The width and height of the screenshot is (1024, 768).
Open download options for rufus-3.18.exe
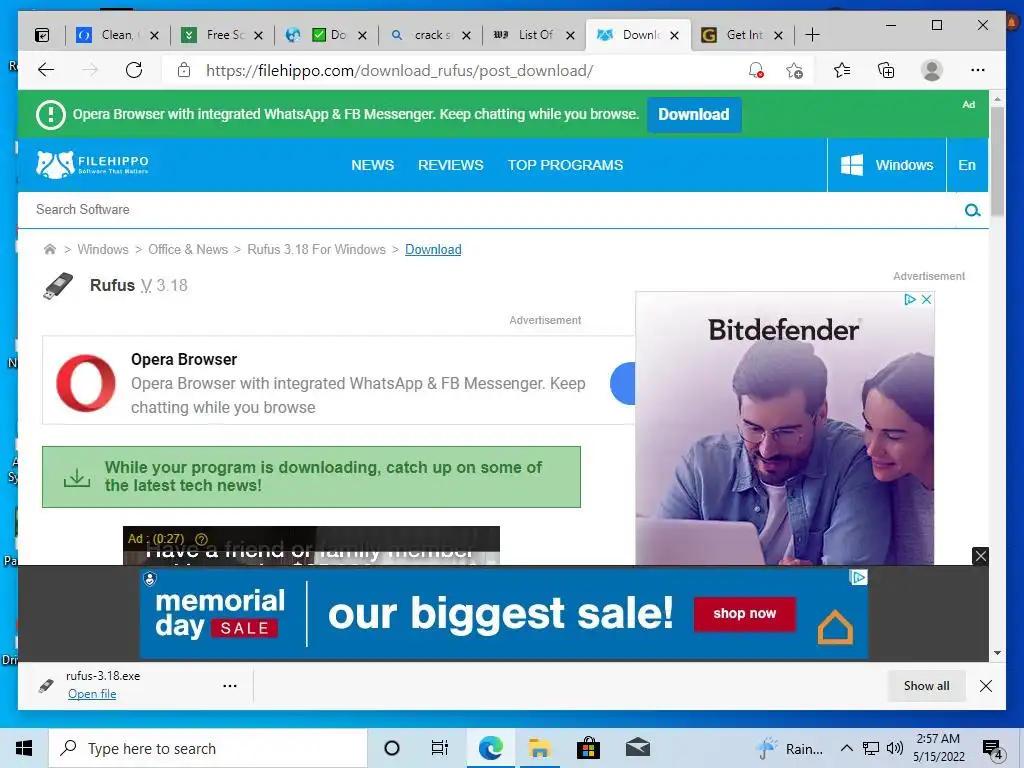[x=230, y=686]
